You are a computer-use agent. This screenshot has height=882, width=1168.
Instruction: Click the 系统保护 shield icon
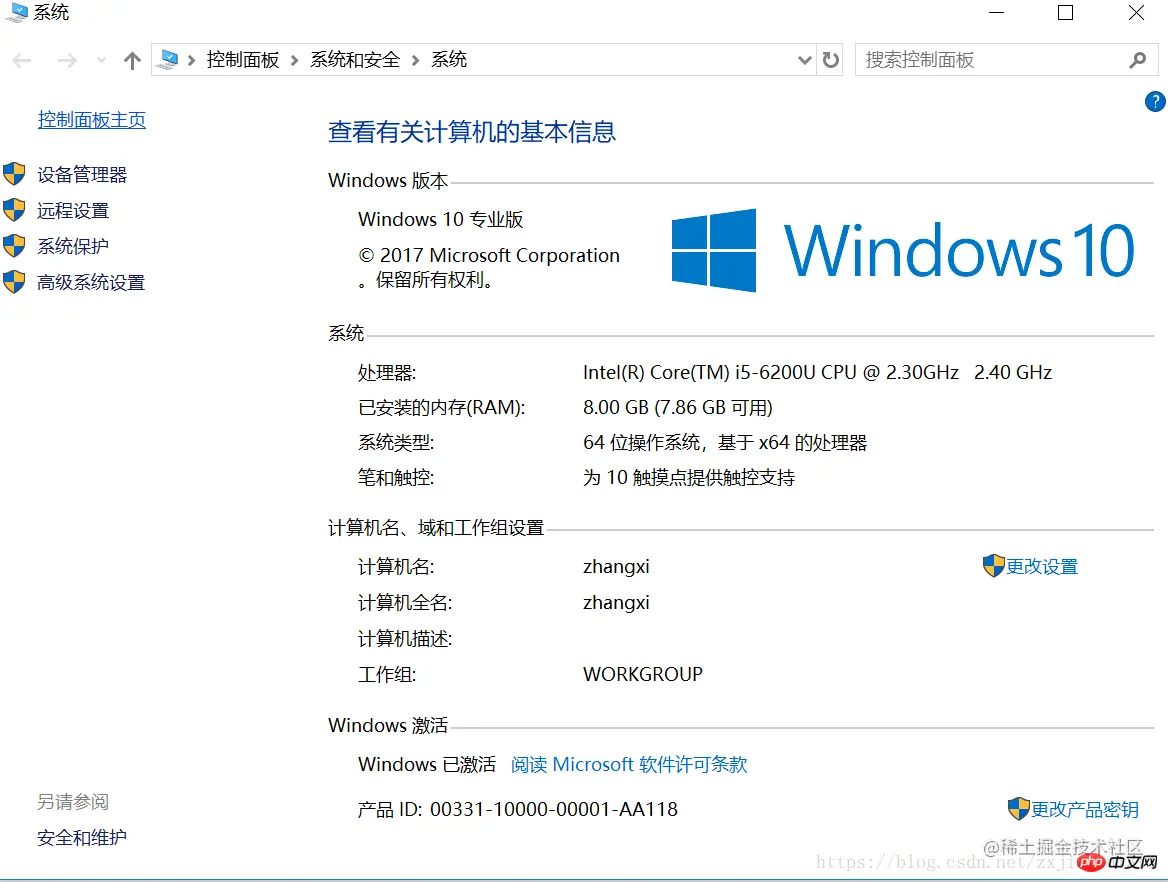[x=14, y=246]
